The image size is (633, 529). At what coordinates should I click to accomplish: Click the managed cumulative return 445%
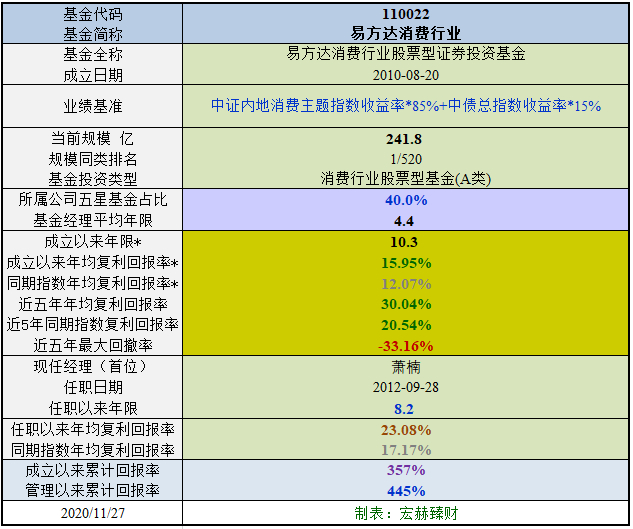click(x=406, y=491)
